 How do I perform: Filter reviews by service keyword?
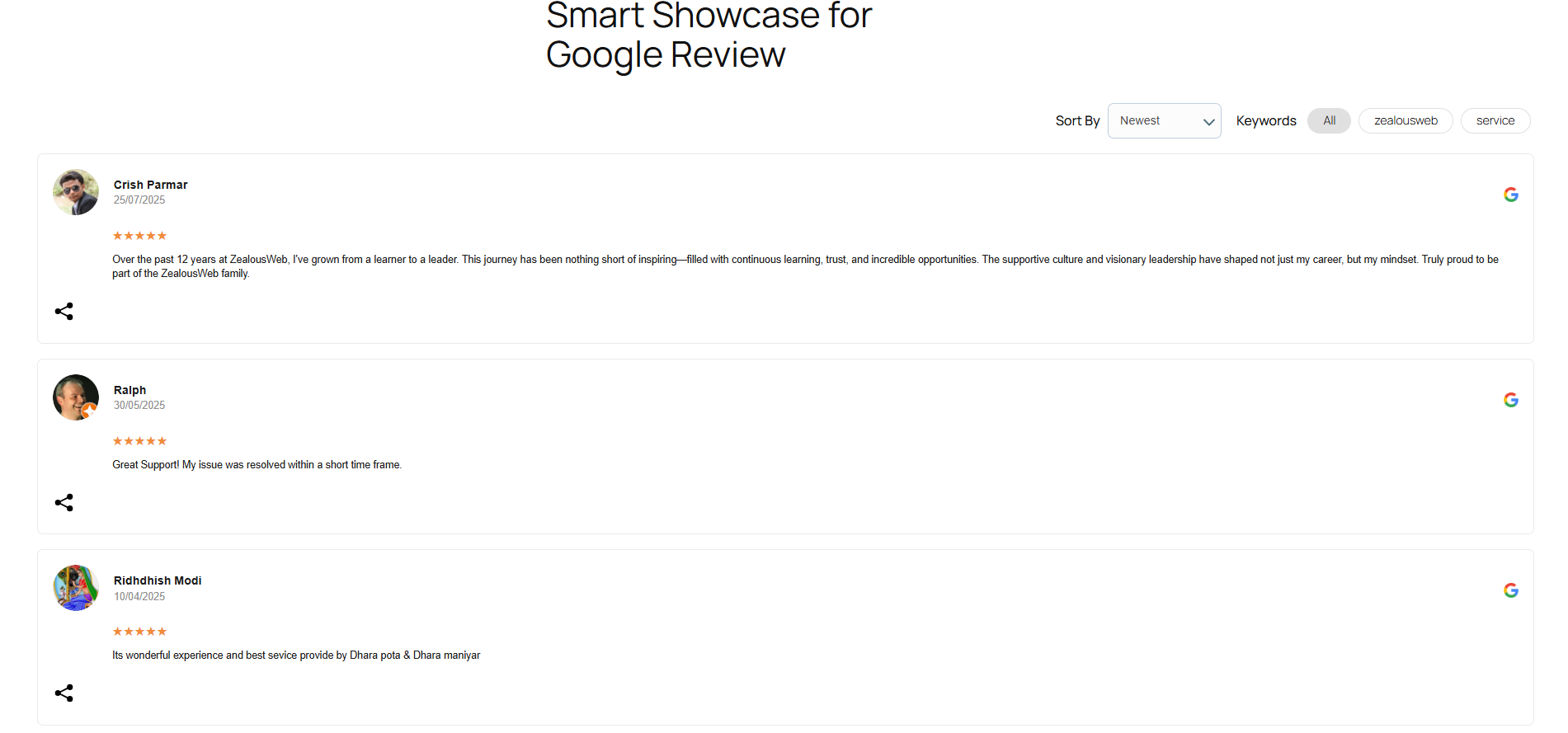[x=1495, y=121]
